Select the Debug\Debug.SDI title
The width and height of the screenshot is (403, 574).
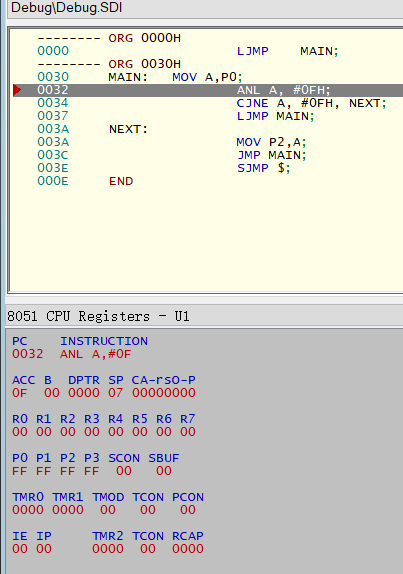coord(67,8)
